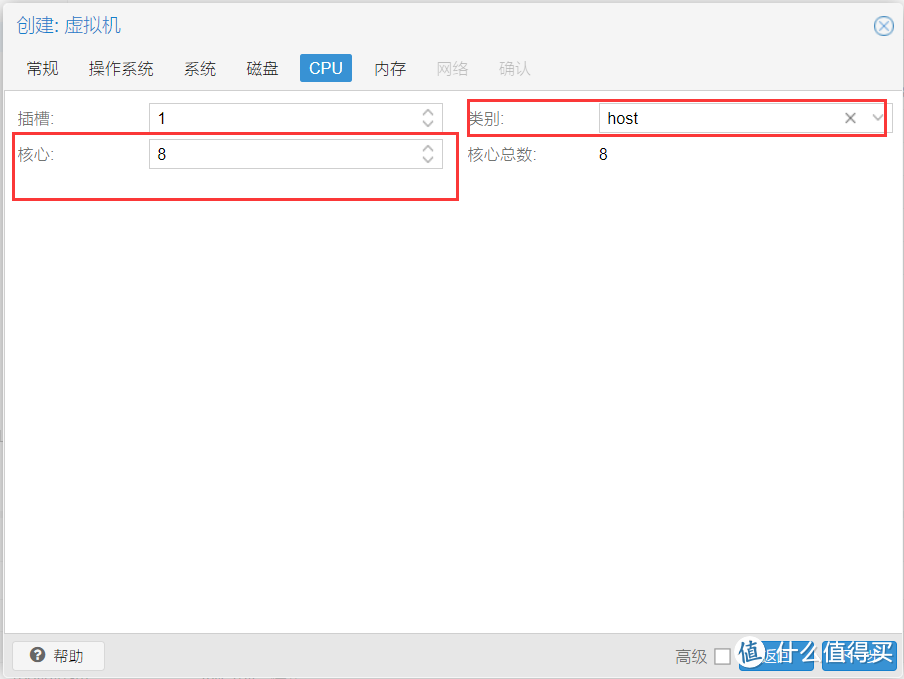This screenshot has width=904, height=679.
Task: Click the 插槽 spinner up arrow
Action: click(x=430, y=112)
